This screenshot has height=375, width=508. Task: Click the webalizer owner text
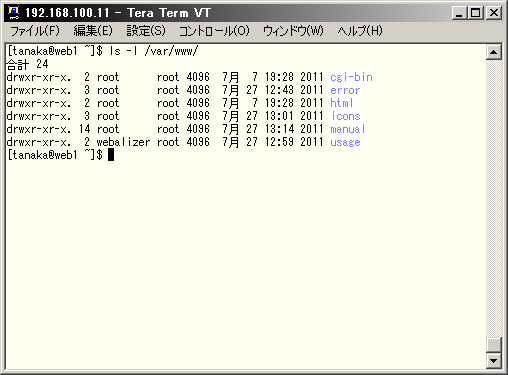point(123,142)
